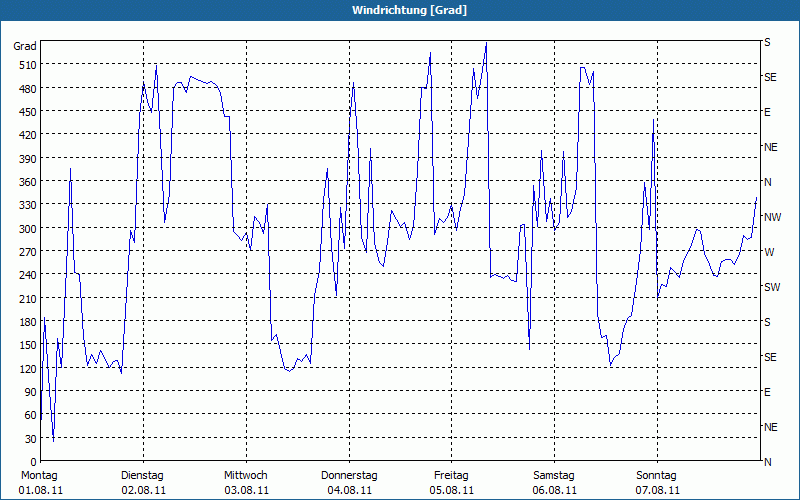Select the N compass label on the 0 baseline
The image size is (800, 500).
tap(767, 462)
